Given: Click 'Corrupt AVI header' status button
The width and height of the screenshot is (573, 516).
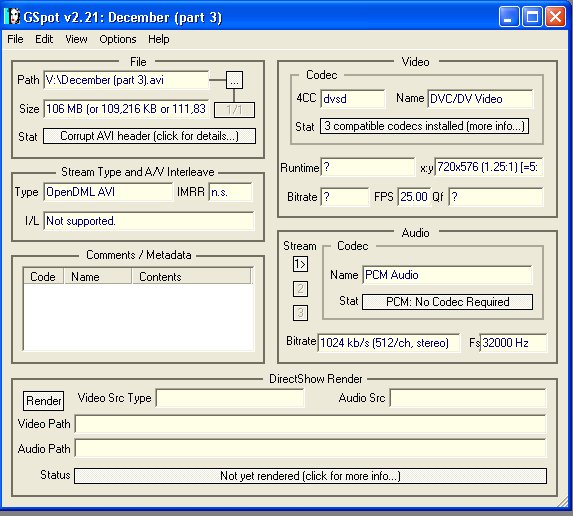Looking at the screenshot, I should 149,136.
